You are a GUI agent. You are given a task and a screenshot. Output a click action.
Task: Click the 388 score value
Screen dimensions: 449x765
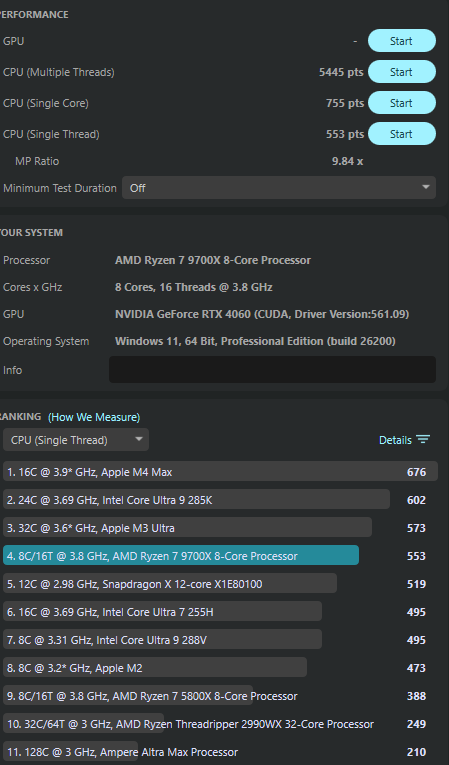tap(416, 696)
